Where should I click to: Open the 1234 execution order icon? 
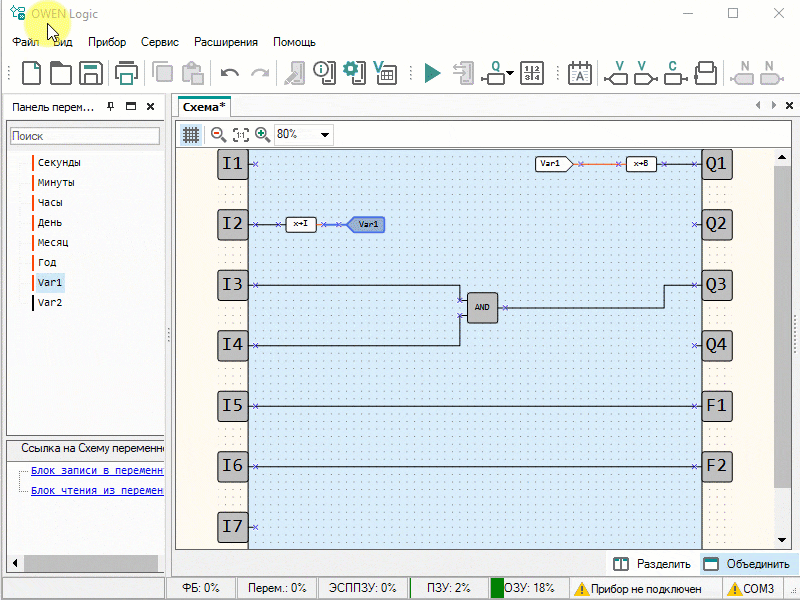[x=532, y=73]
